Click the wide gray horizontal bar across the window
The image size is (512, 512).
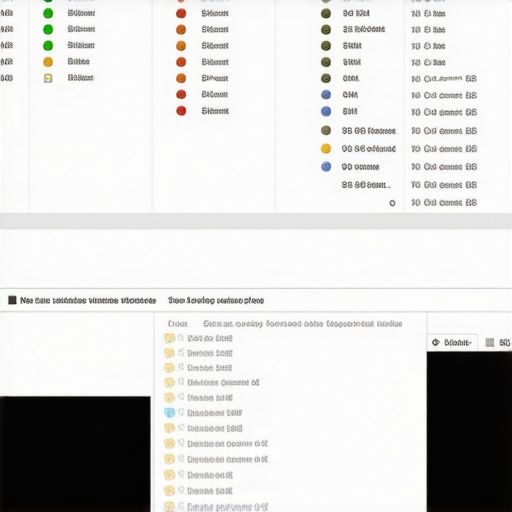[256, 221]
